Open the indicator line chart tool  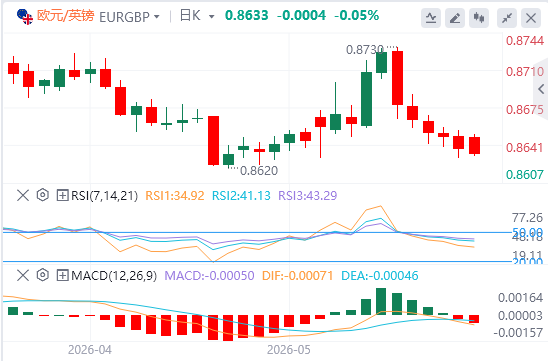point(431,18)
